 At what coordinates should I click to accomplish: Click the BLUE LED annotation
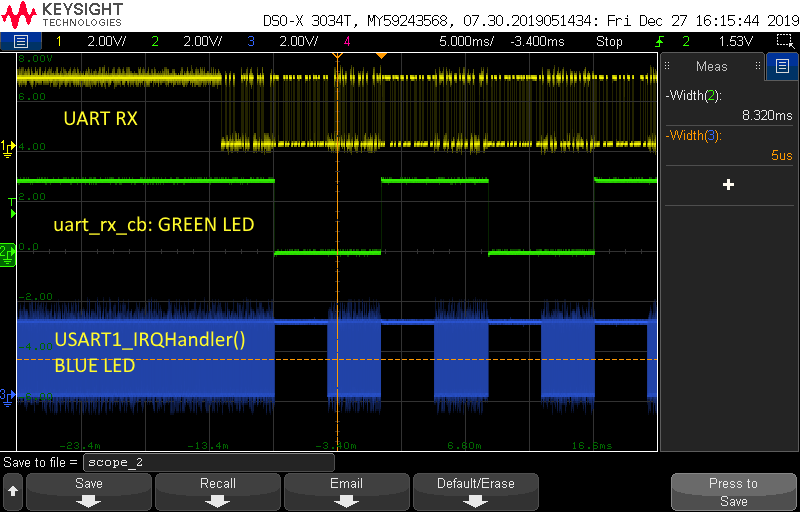point(95,365)
